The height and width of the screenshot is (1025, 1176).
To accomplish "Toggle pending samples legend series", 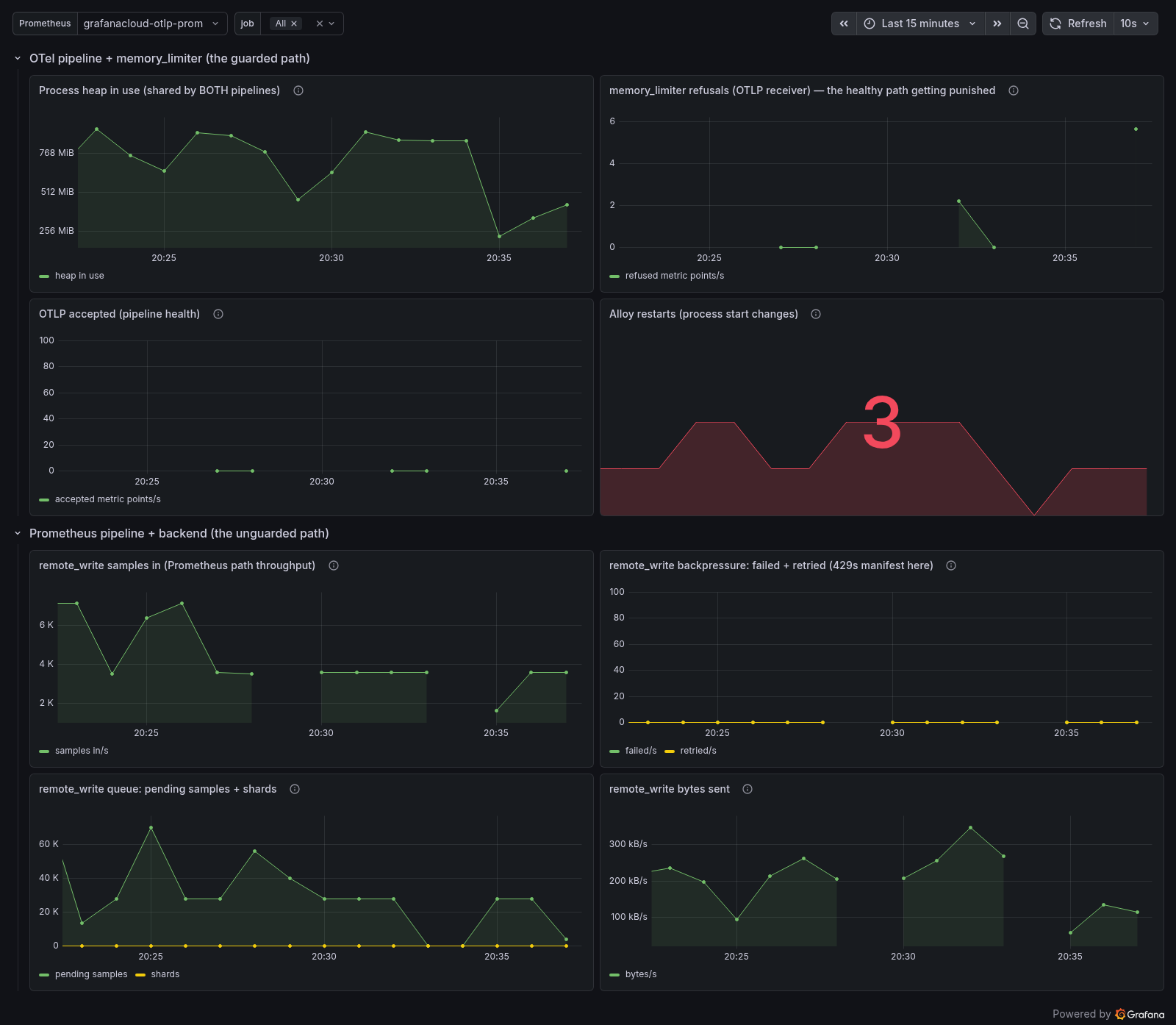I will 91,974.
